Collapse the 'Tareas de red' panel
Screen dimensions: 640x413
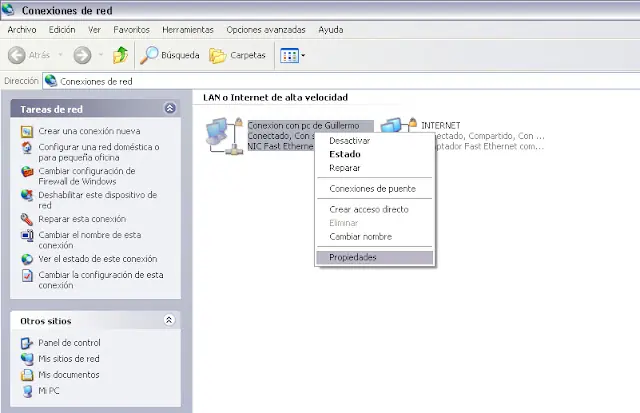point(170,108)
